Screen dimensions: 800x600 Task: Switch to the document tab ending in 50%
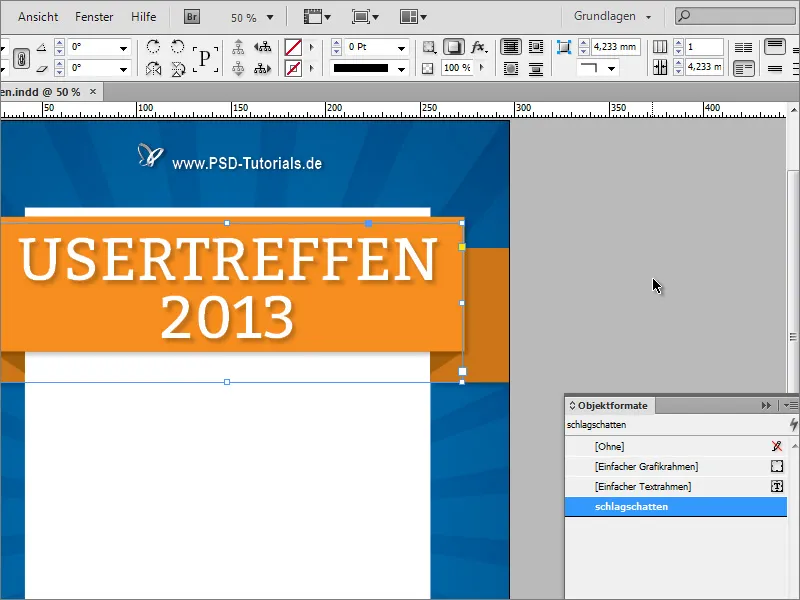pos(40,91)
